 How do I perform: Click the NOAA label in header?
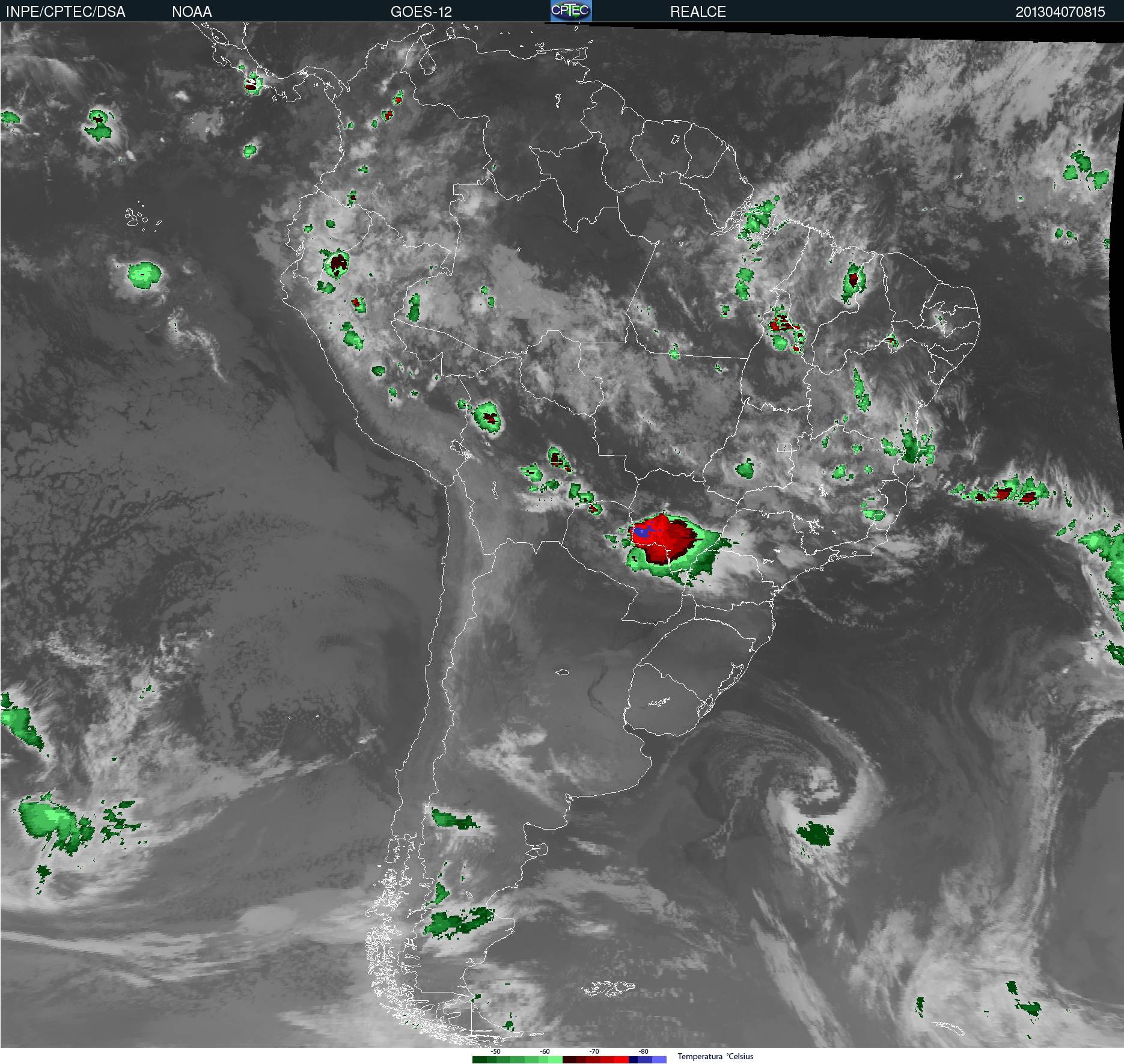(192, 11)
